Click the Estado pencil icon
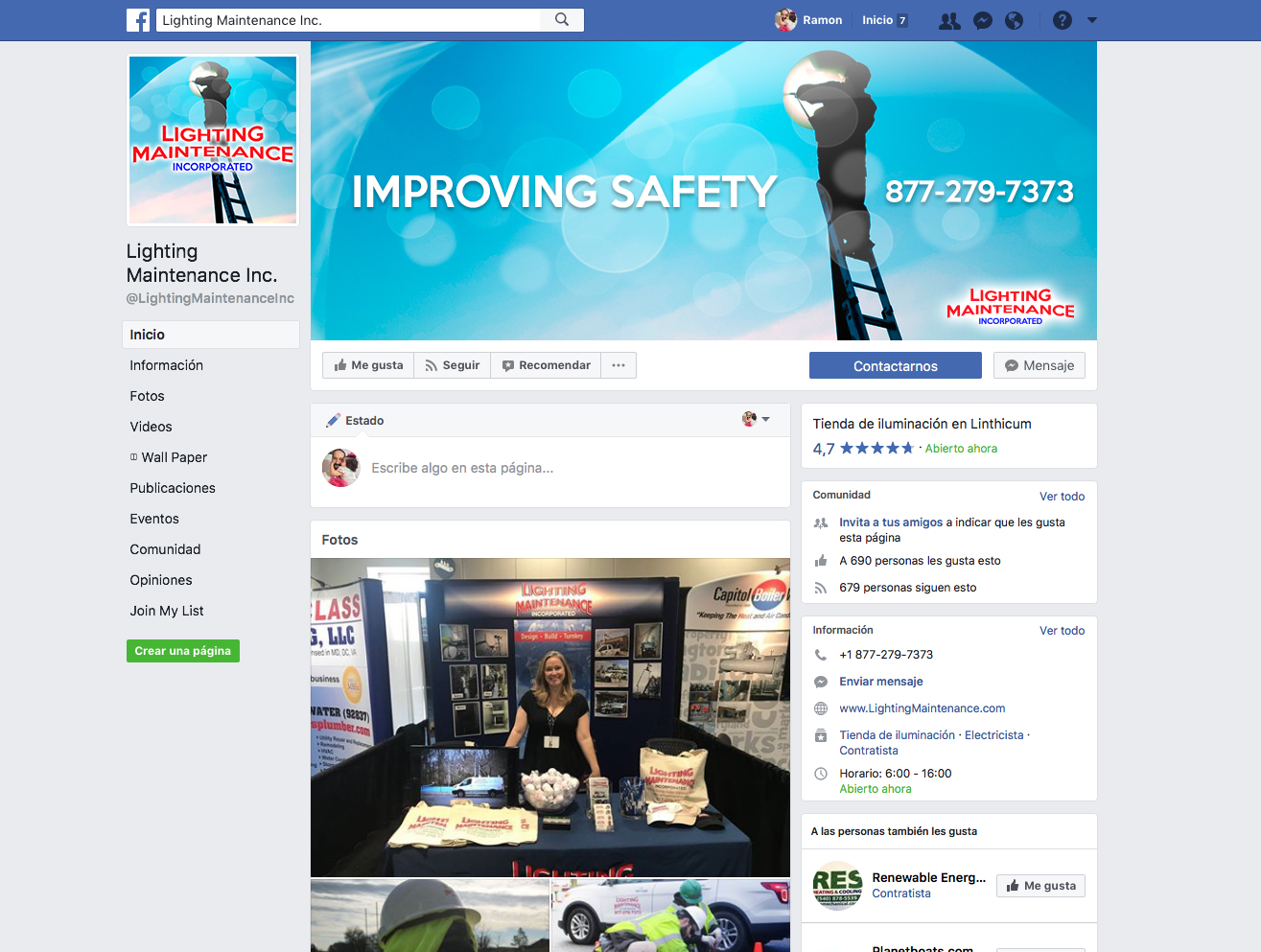Screen dimensions: 1261x952 pos(334,420)
